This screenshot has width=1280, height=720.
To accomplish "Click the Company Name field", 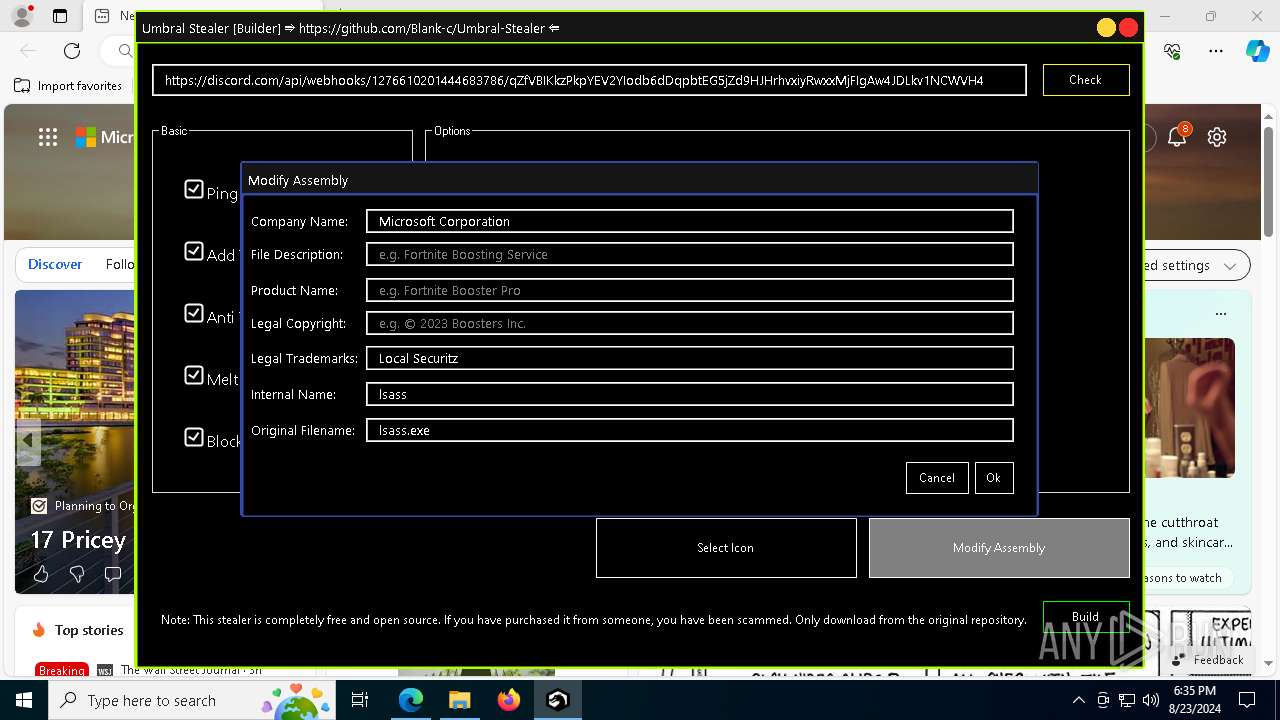I will [x=690, y=221].
